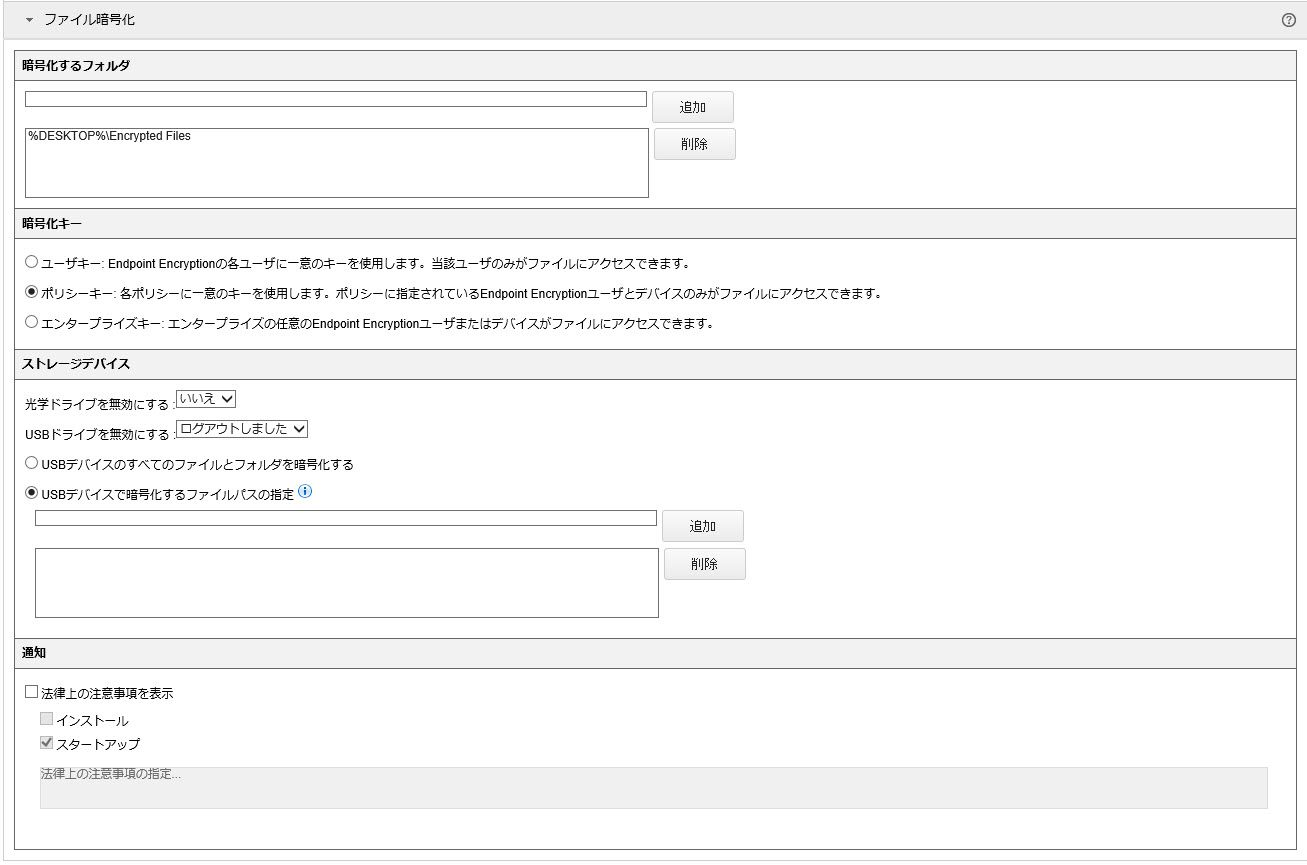Image resolution: width=1307 pixels, height=865 pixels.
Task: Collapse the ファイル暗号化 section arrow
Action: tap(29, 20)
